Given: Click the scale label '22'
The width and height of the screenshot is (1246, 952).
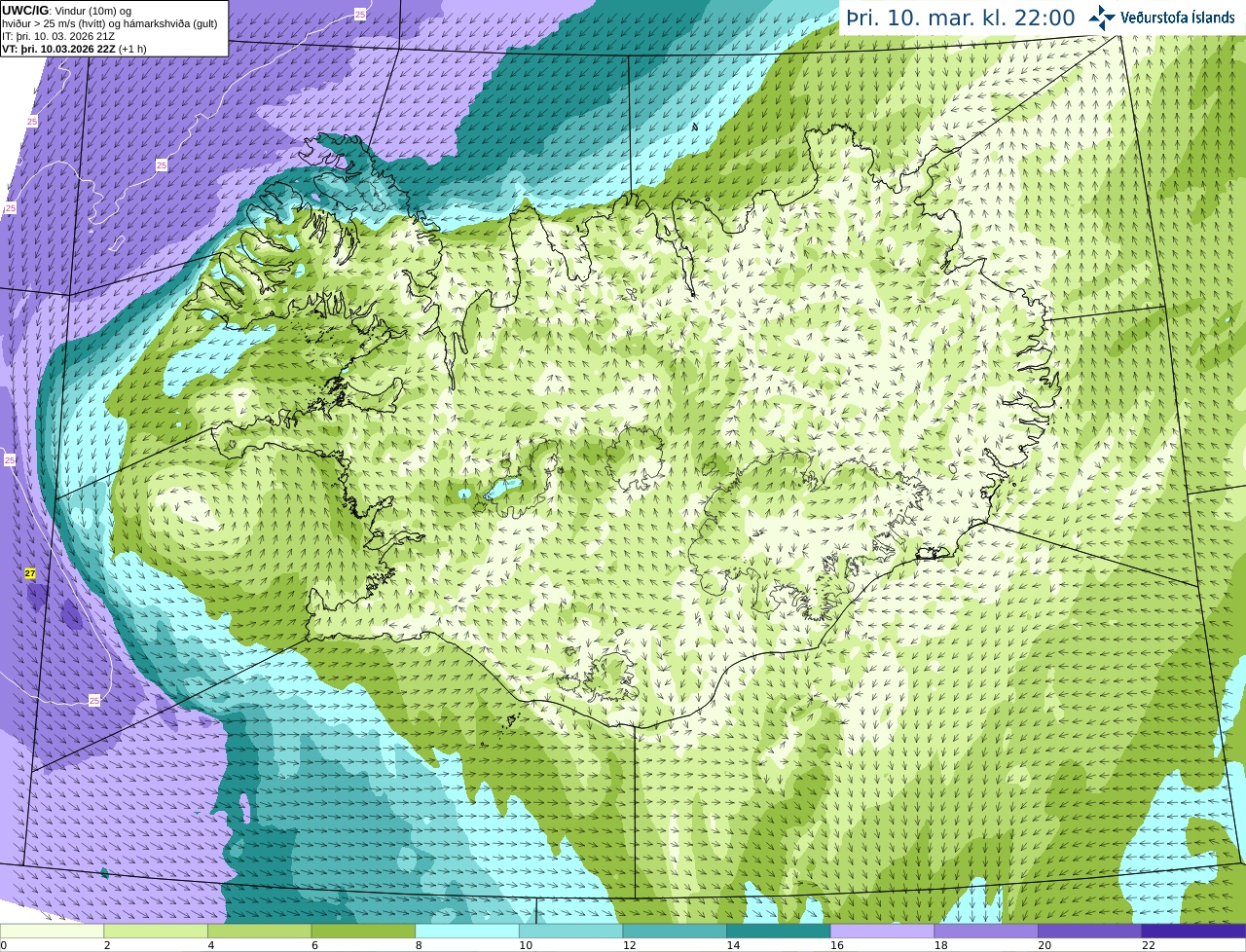Looking at the screenshot, I should 1149,945.
